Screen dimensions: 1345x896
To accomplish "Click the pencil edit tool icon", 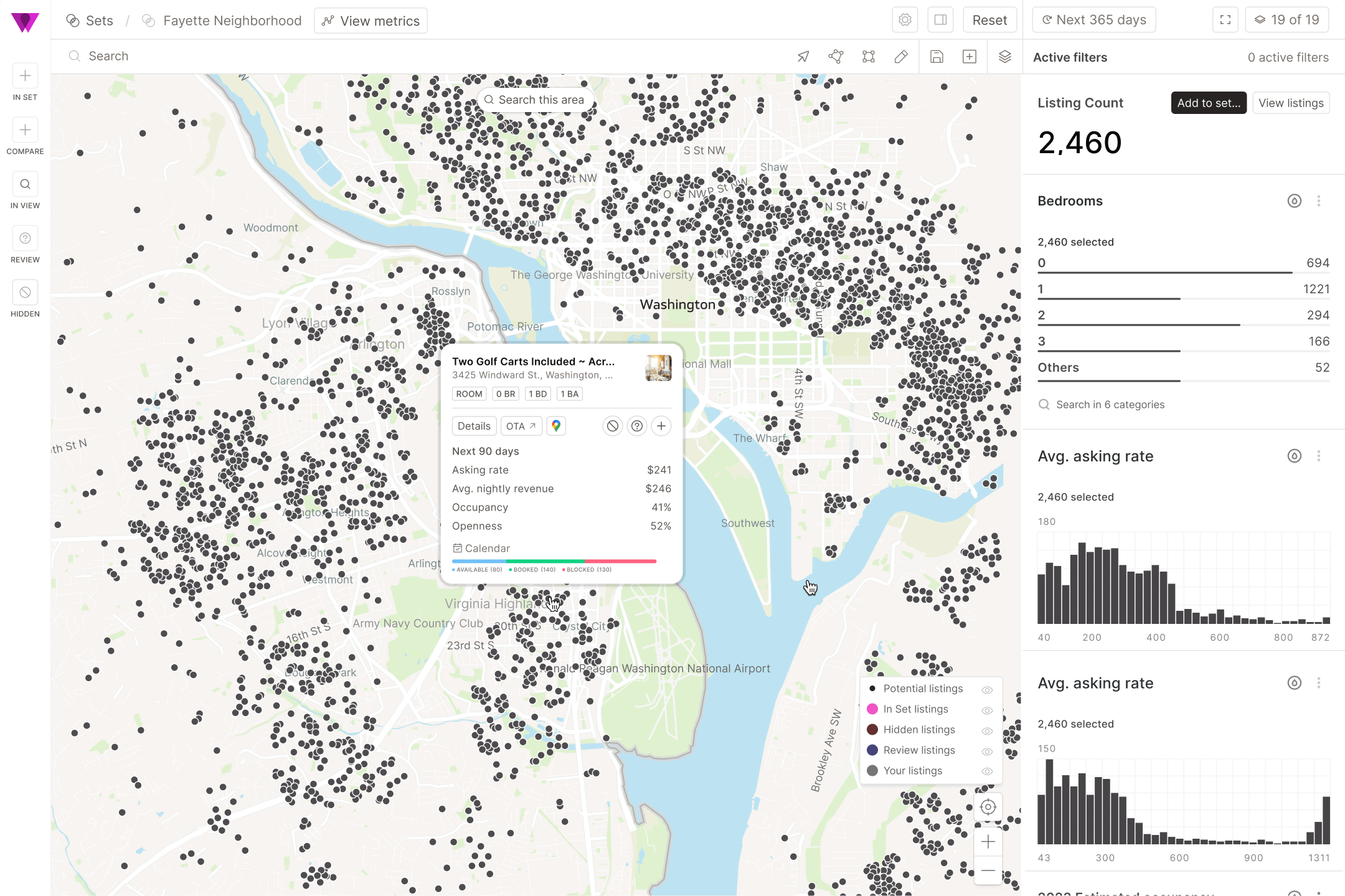I will pos(900,57).
